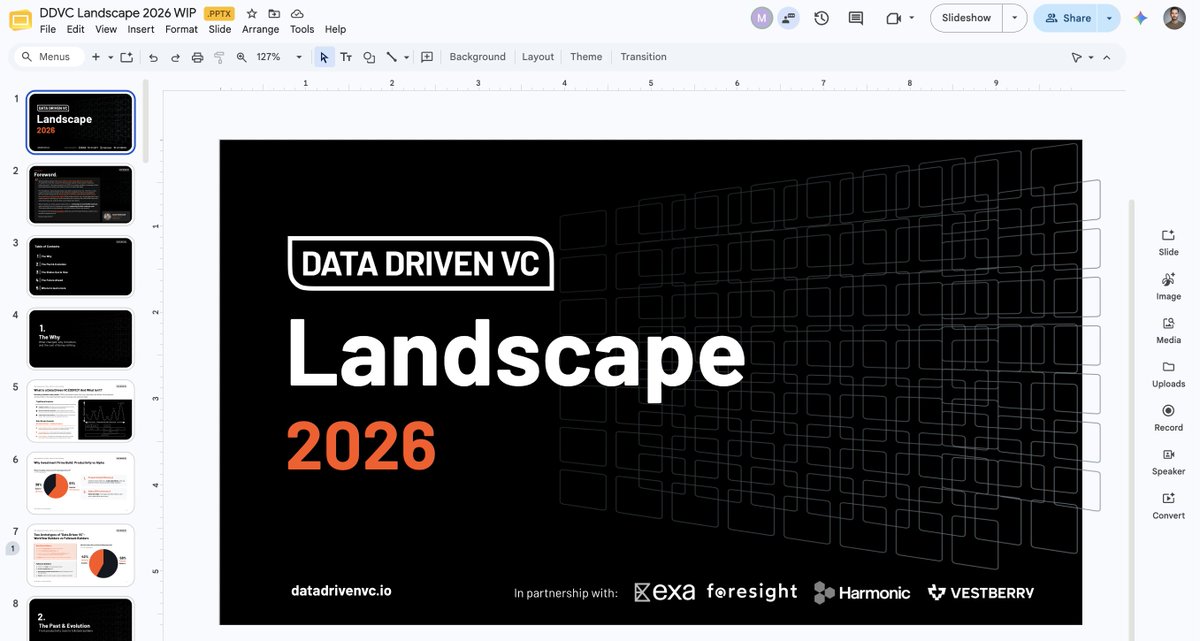Click the insert template slide icon
The width and height of the screenshot is (1200, 641).
pos(126,57)
